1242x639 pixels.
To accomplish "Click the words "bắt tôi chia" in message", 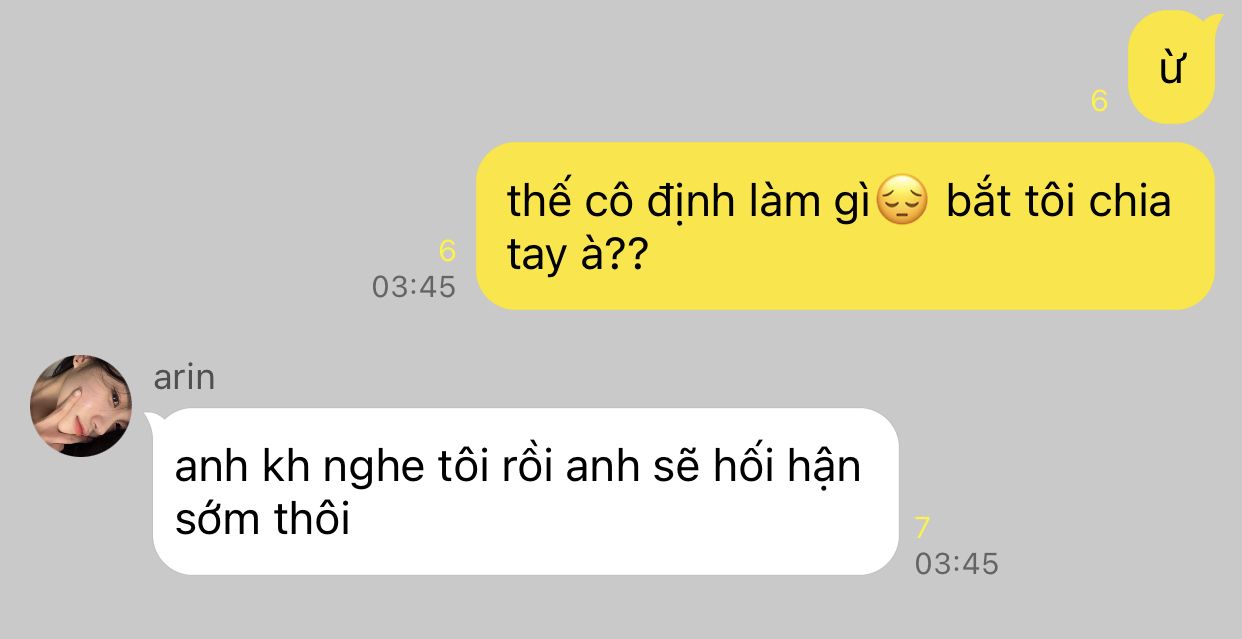I will tap(1058, 202).
